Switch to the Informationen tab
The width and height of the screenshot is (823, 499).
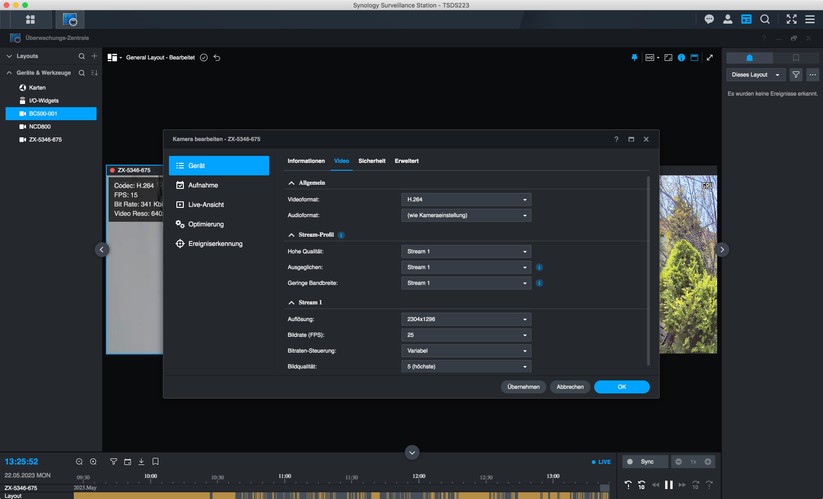[306, 161]
